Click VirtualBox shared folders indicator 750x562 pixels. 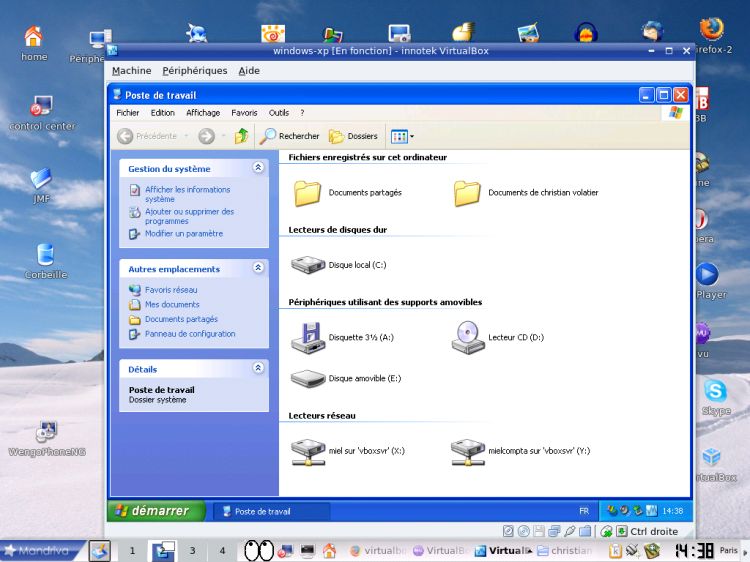click(x=585, y=531)
